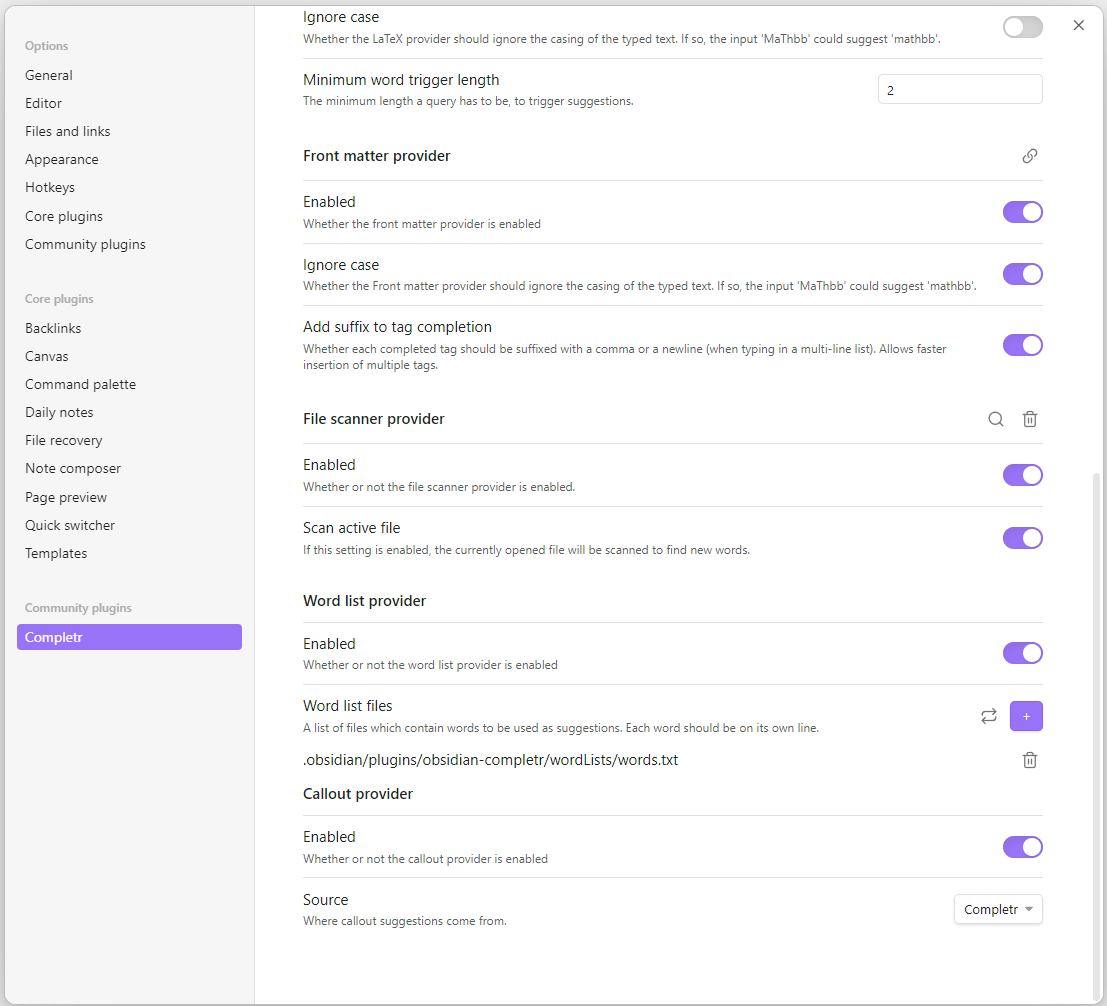The height and width of the screenshot is (1006, 1107).
Task: Open Backlinks plugin settings
Action: pos(129,328)
